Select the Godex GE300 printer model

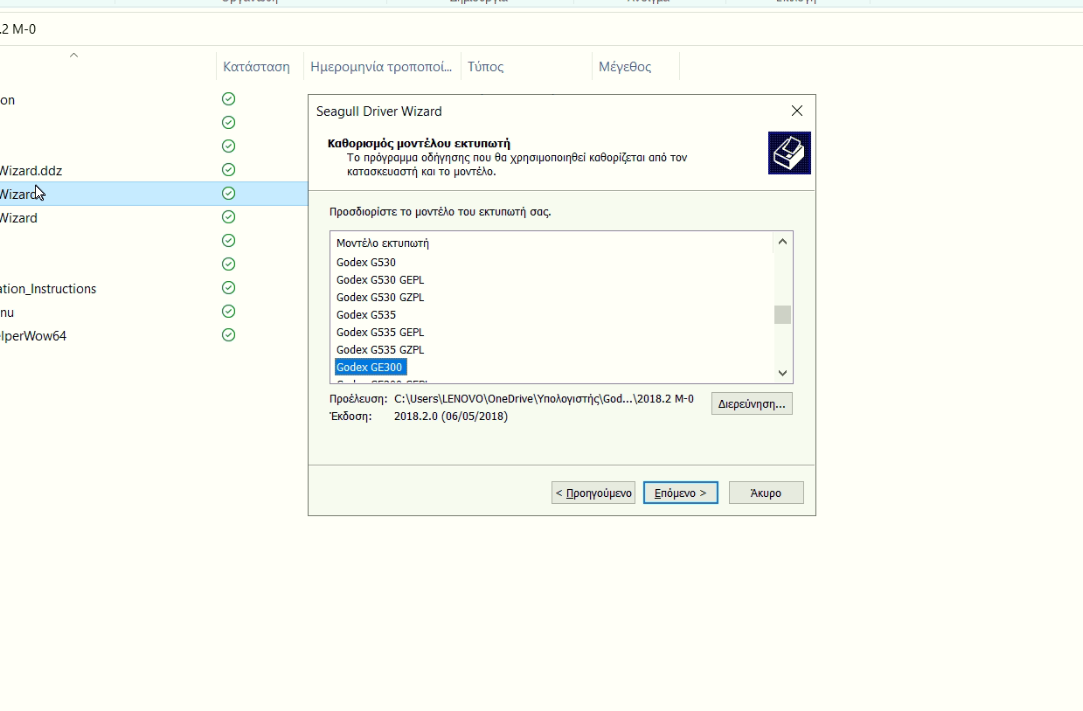[x=370, y=367]
